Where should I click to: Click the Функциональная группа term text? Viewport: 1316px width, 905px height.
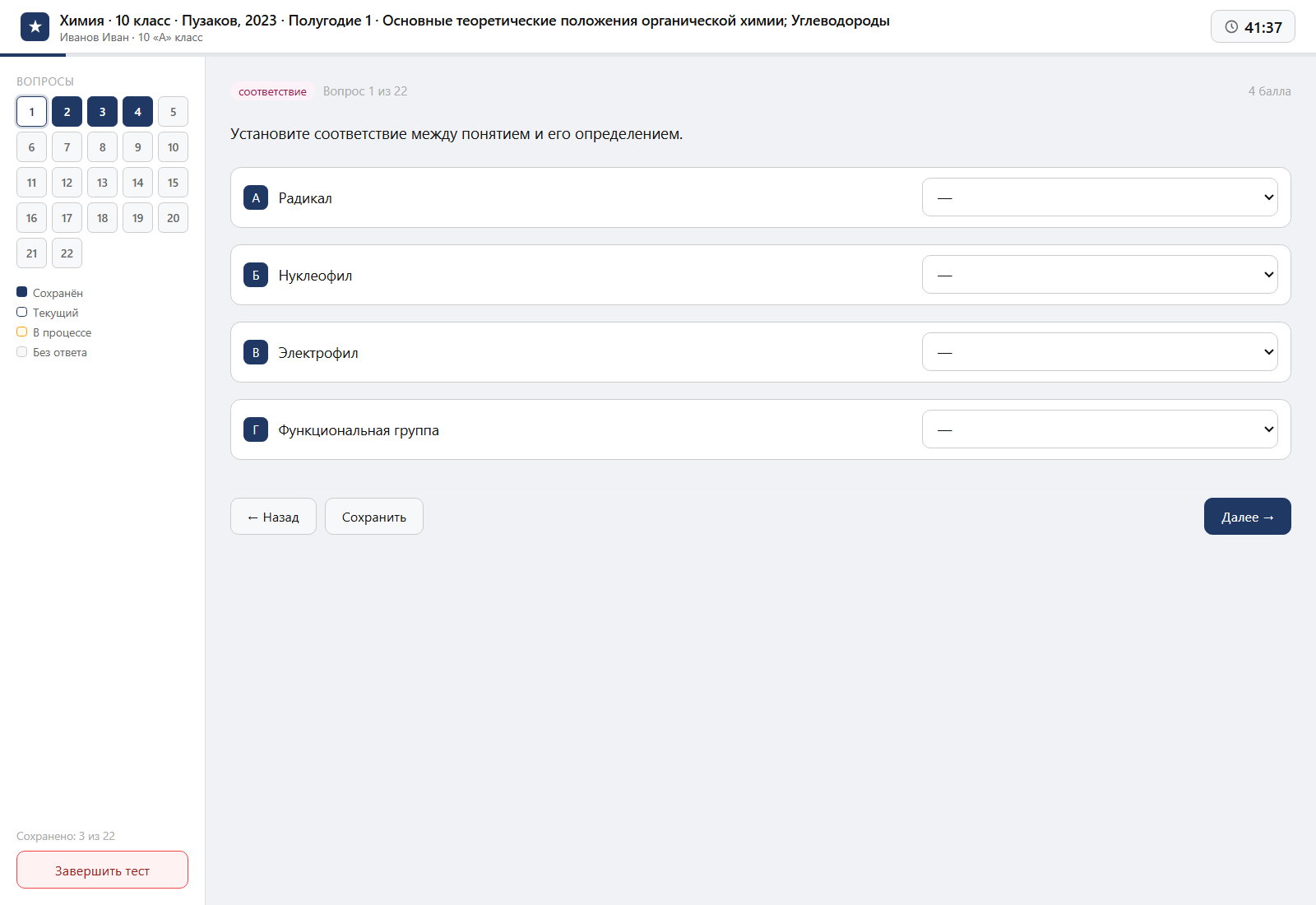coord(359,430)
